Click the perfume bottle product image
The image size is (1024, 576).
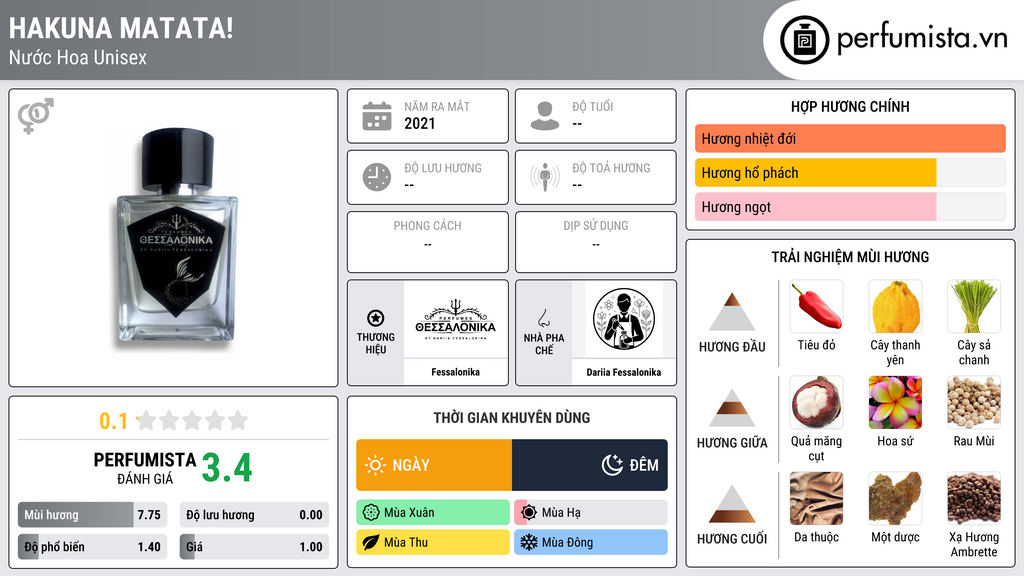[175, 238]
